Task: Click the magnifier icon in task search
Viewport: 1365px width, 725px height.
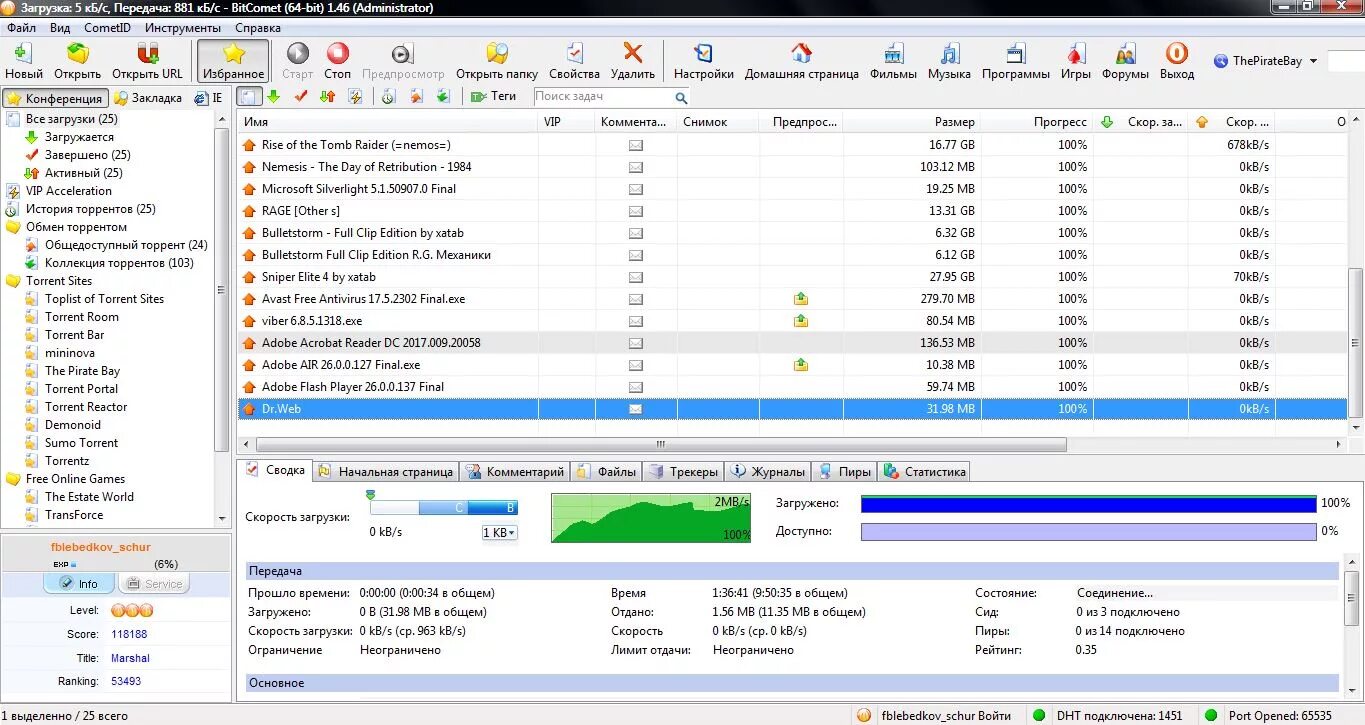Action: [681, 97]
